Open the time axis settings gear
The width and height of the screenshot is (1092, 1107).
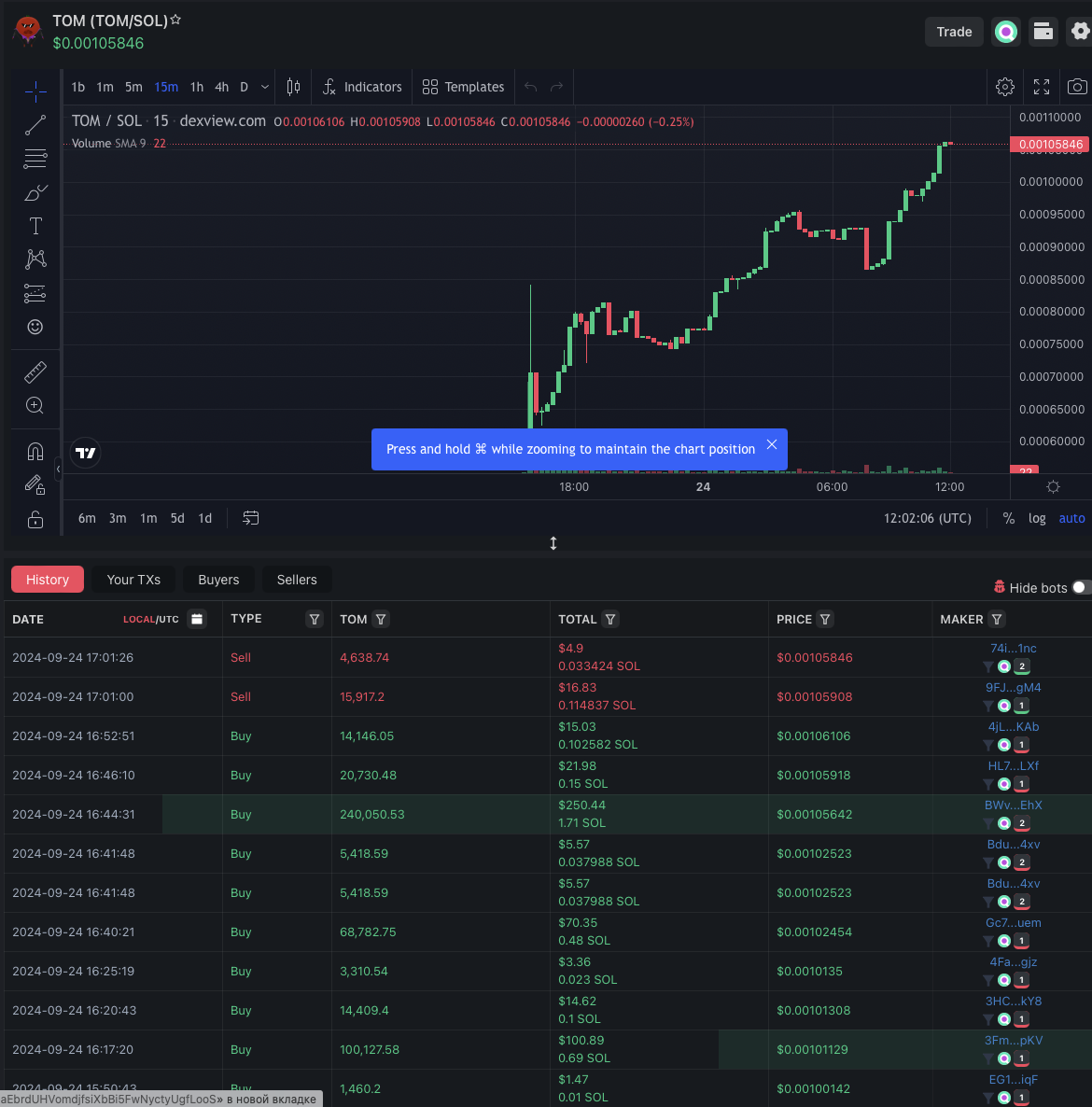point(1053,486)
